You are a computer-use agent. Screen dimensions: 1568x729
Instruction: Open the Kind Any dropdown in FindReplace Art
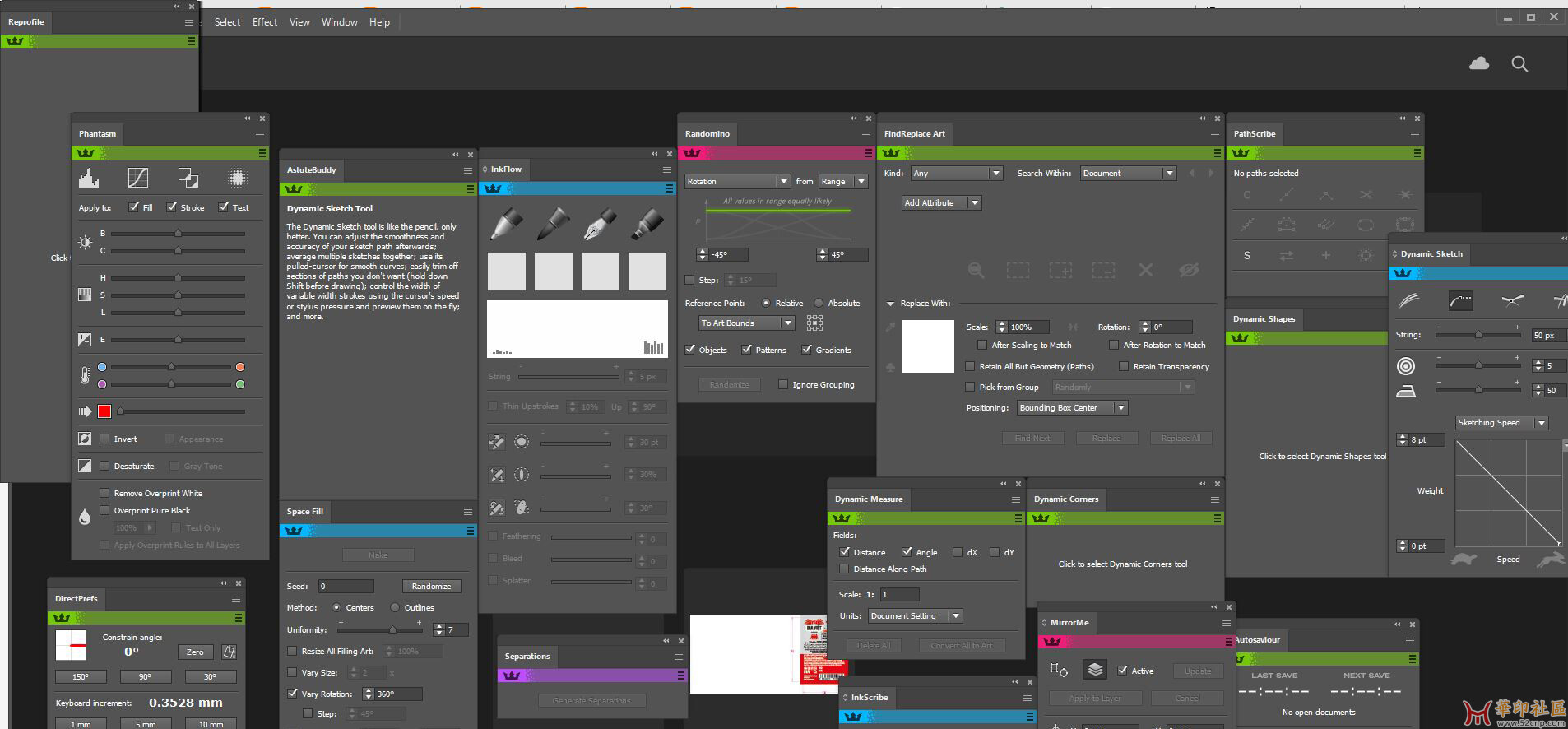point(956,173)
